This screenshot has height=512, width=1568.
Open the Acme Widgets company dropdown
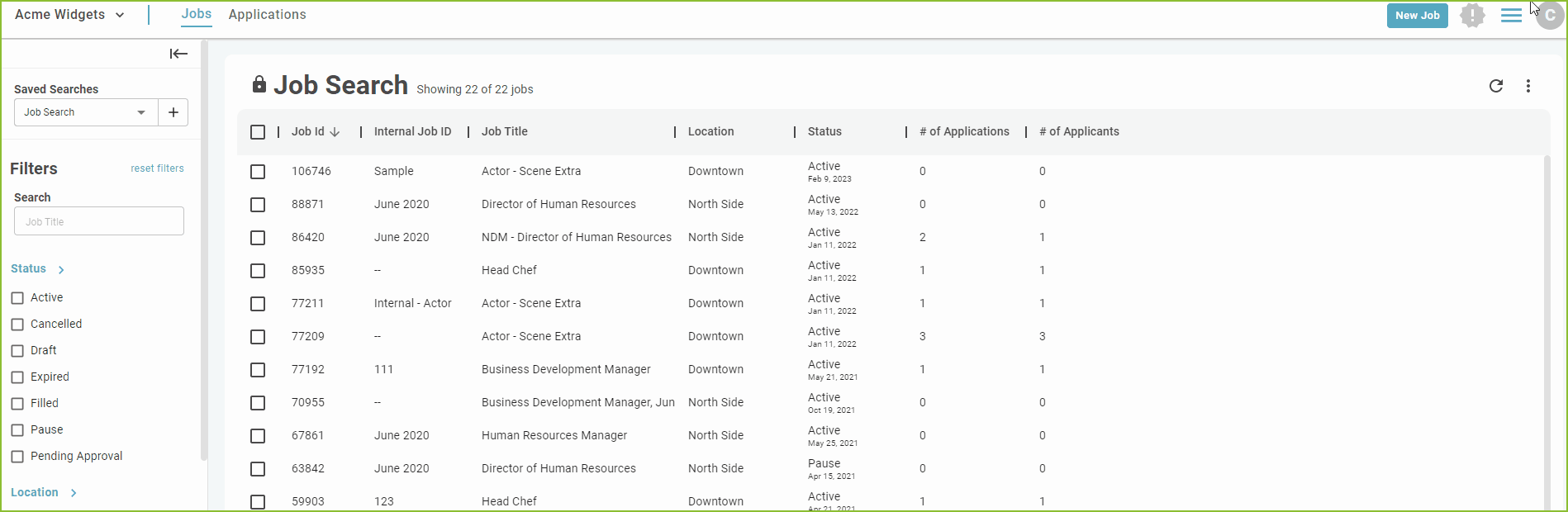70,15
